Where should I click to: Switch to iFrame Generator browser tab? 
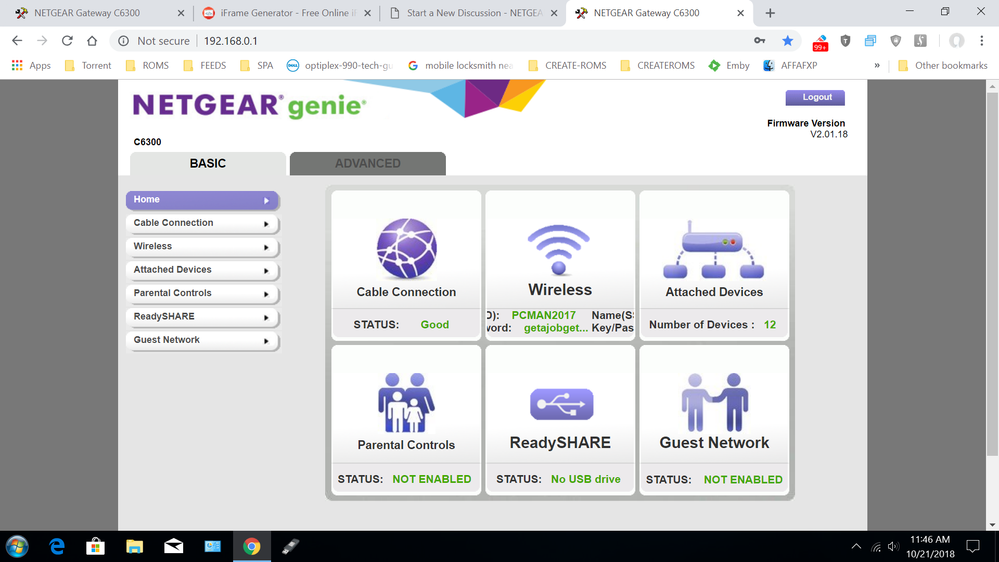(287, 13)
